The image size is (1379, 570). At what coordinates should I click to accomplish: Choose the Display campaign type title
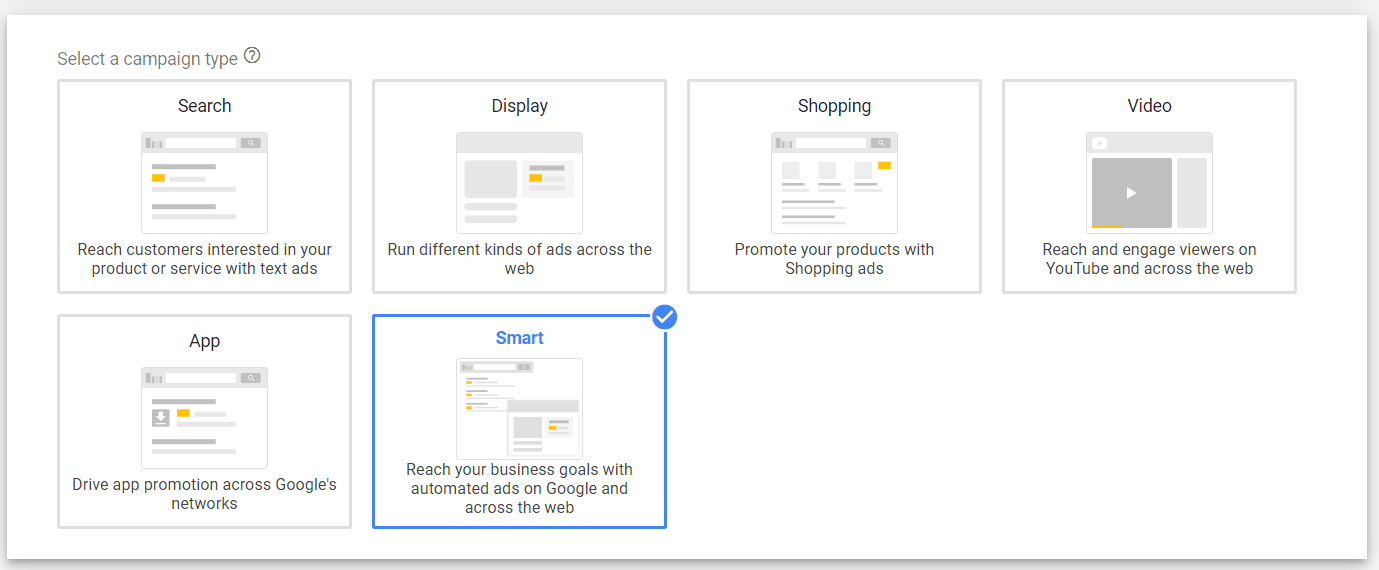[x=519, y=106]
